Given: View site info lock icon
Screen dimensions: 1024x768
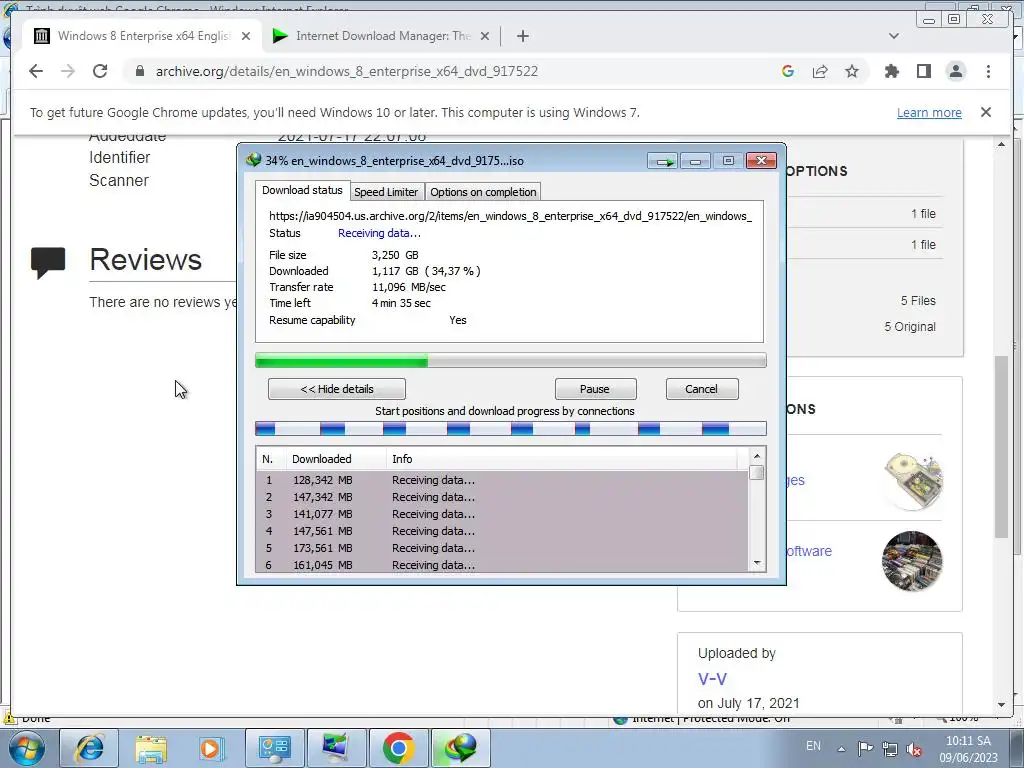Looking at the screenshot, I should [140, 71].
